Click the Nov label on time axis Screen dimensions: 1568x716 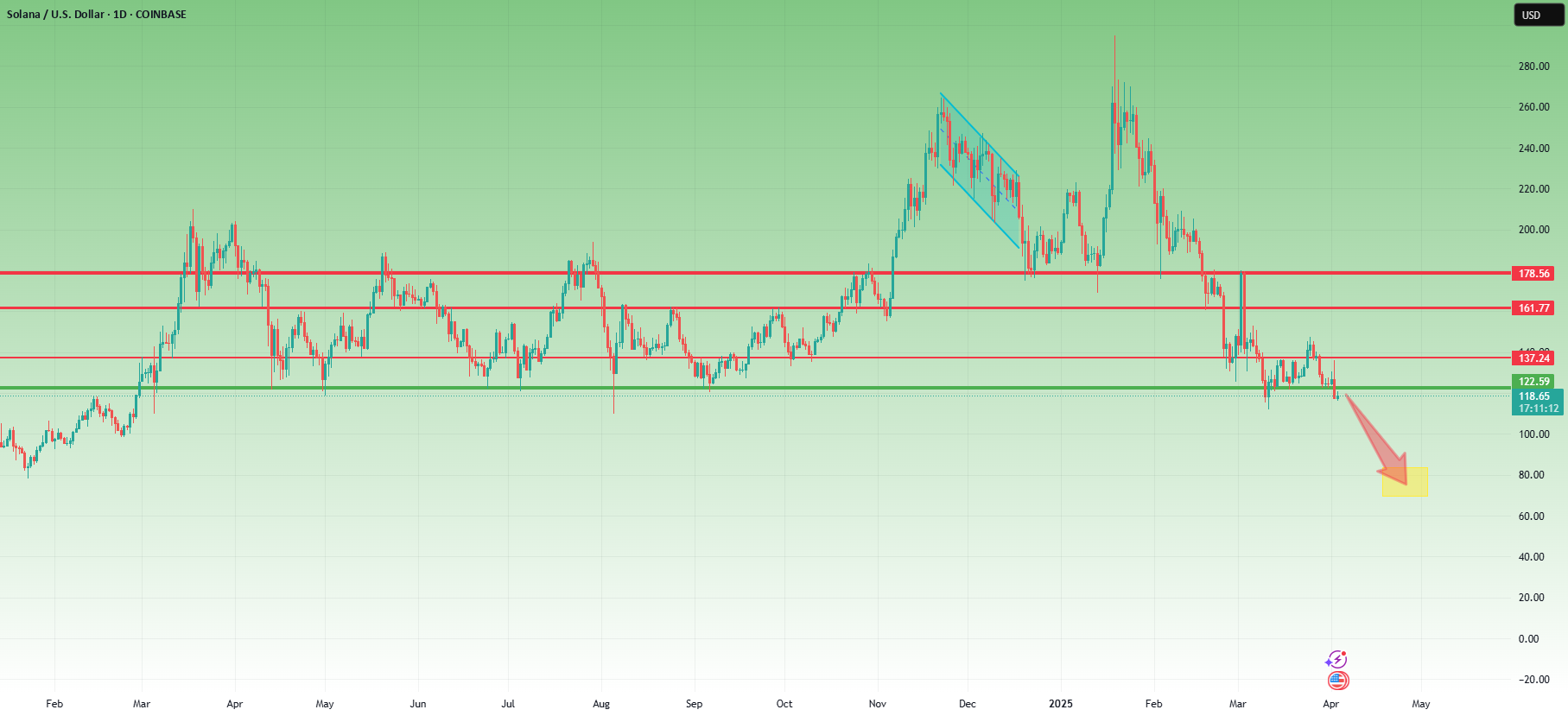click(878, 704)
